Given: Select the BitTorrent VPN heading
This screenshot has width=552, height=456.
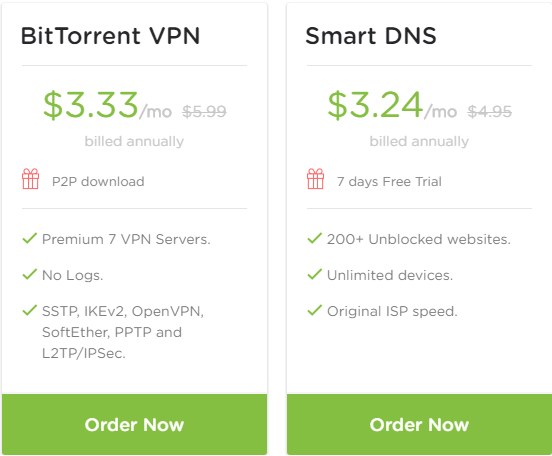Looking at the screenshot, I should coord(111,36).
